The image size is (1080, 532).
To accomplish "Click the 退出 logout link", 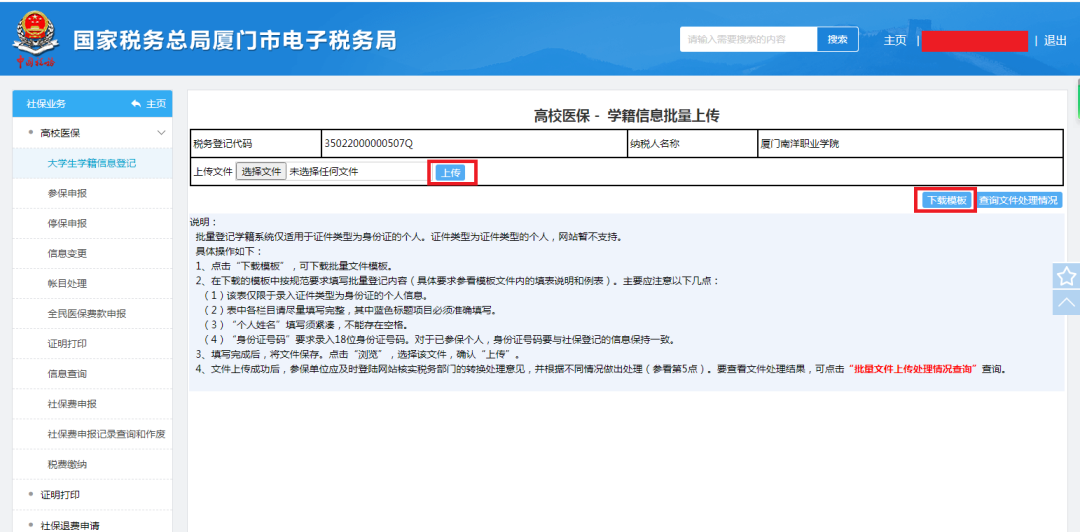I will pyautogui.click(x=1055, y=40).
